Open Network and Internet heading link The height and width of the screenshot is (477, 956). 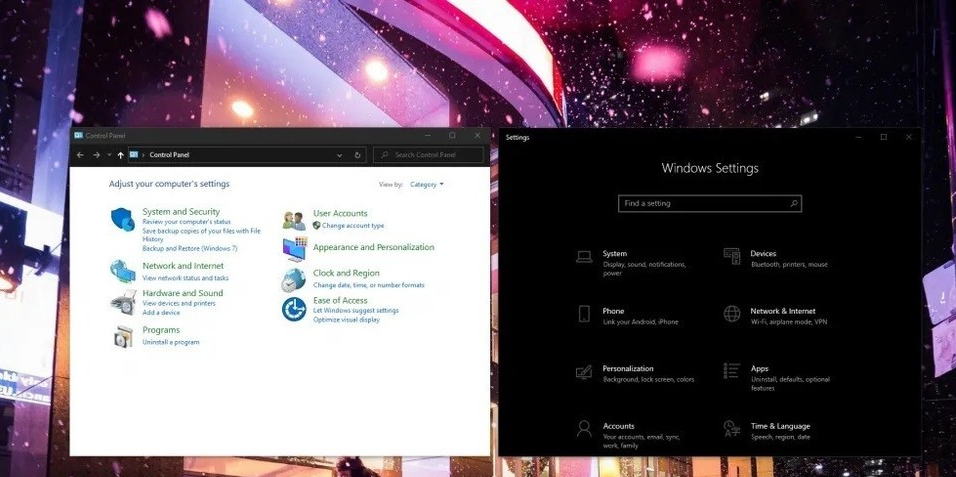[x=183, y=266]
